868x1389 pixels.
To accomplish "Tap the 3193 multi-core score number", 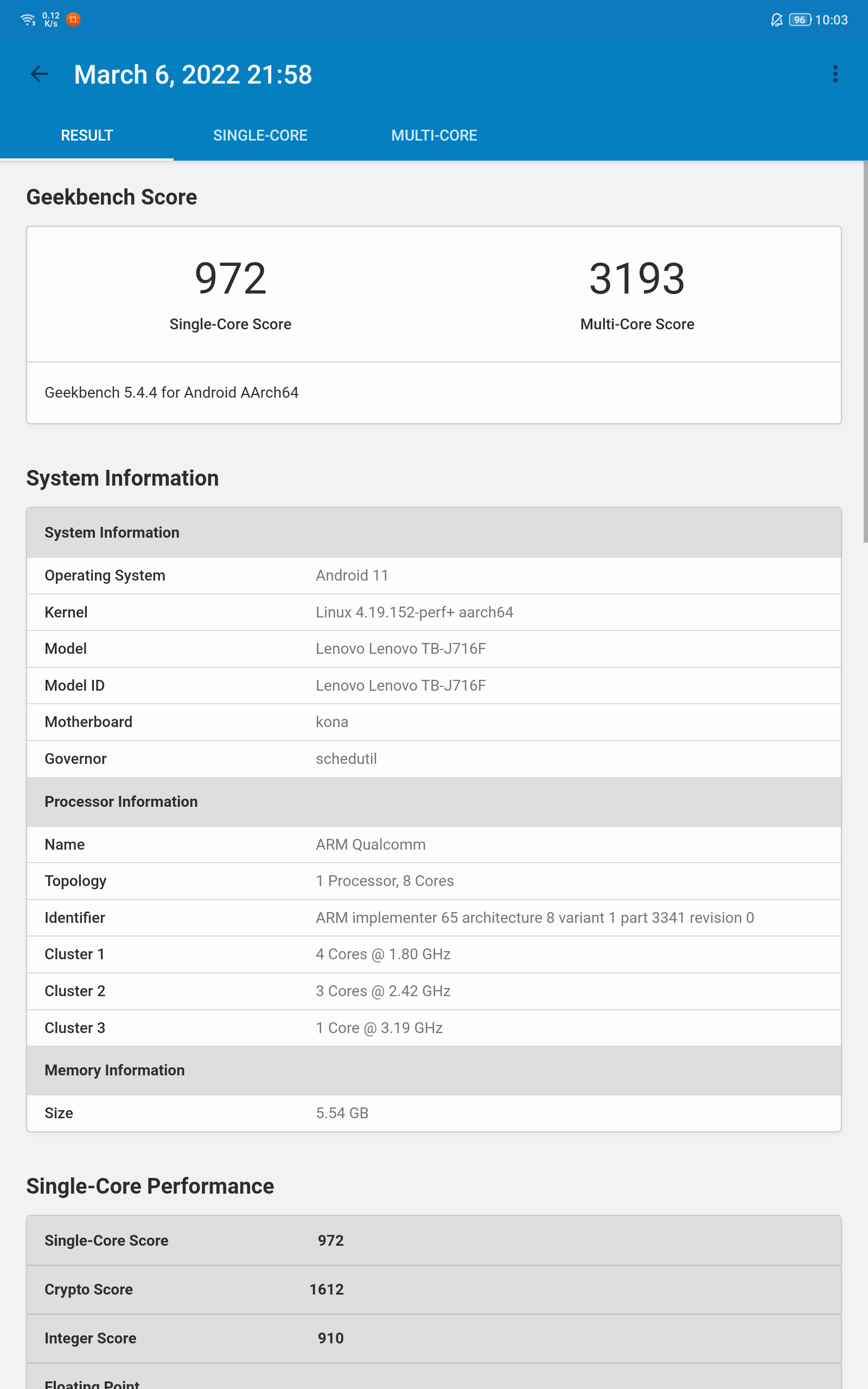I will (637, 278).
